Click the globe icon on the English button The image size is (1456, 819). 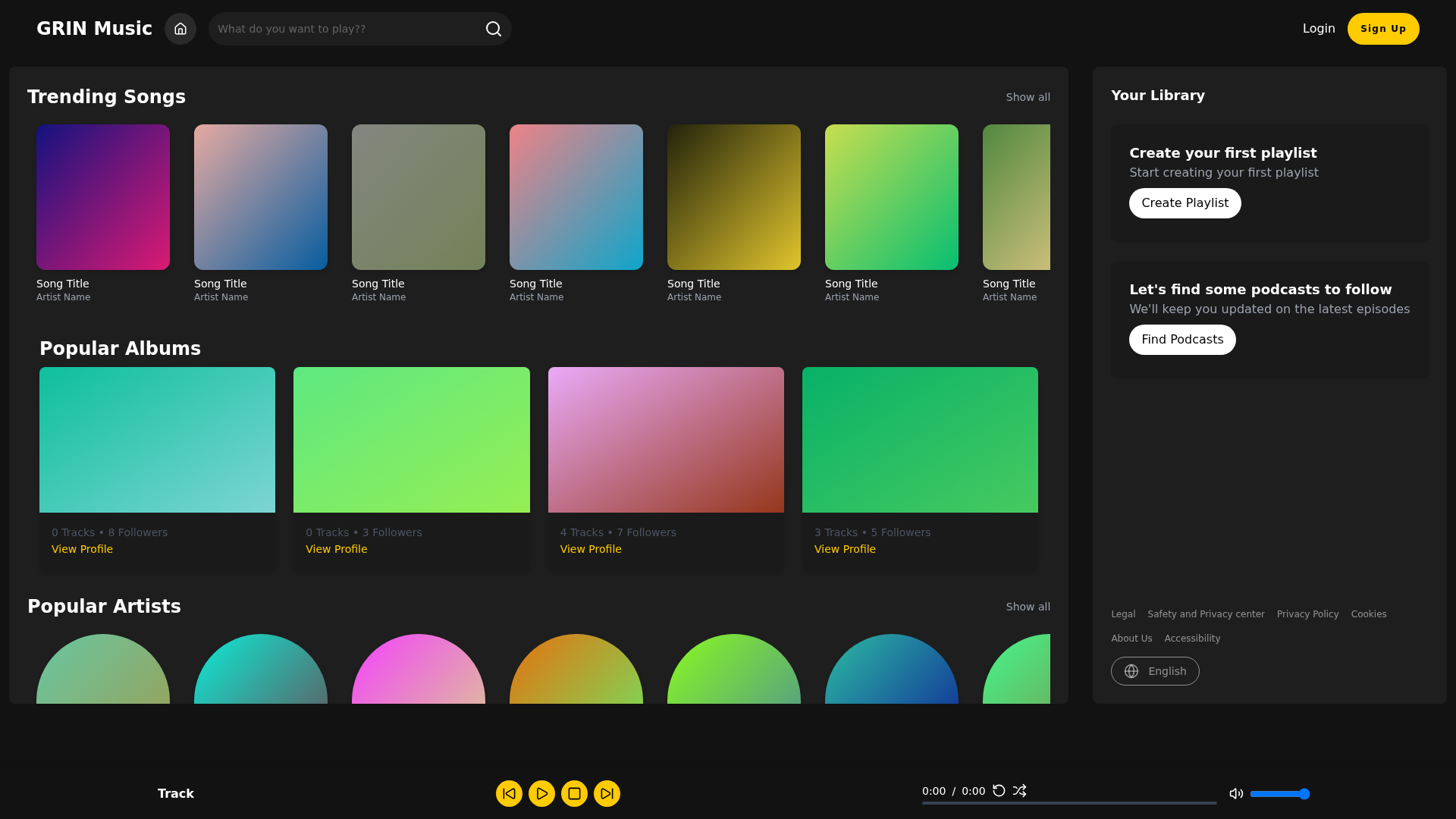pos(1131,671)
